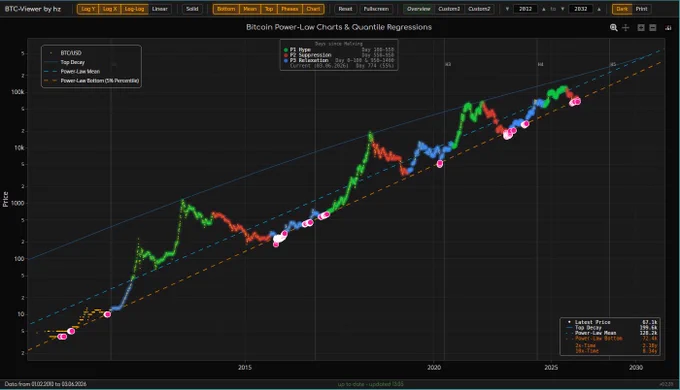The image size is (680, 390).
Task: Decrease start year with arrow before 2012
Action: pyautogui.click(x=507, y=9)
